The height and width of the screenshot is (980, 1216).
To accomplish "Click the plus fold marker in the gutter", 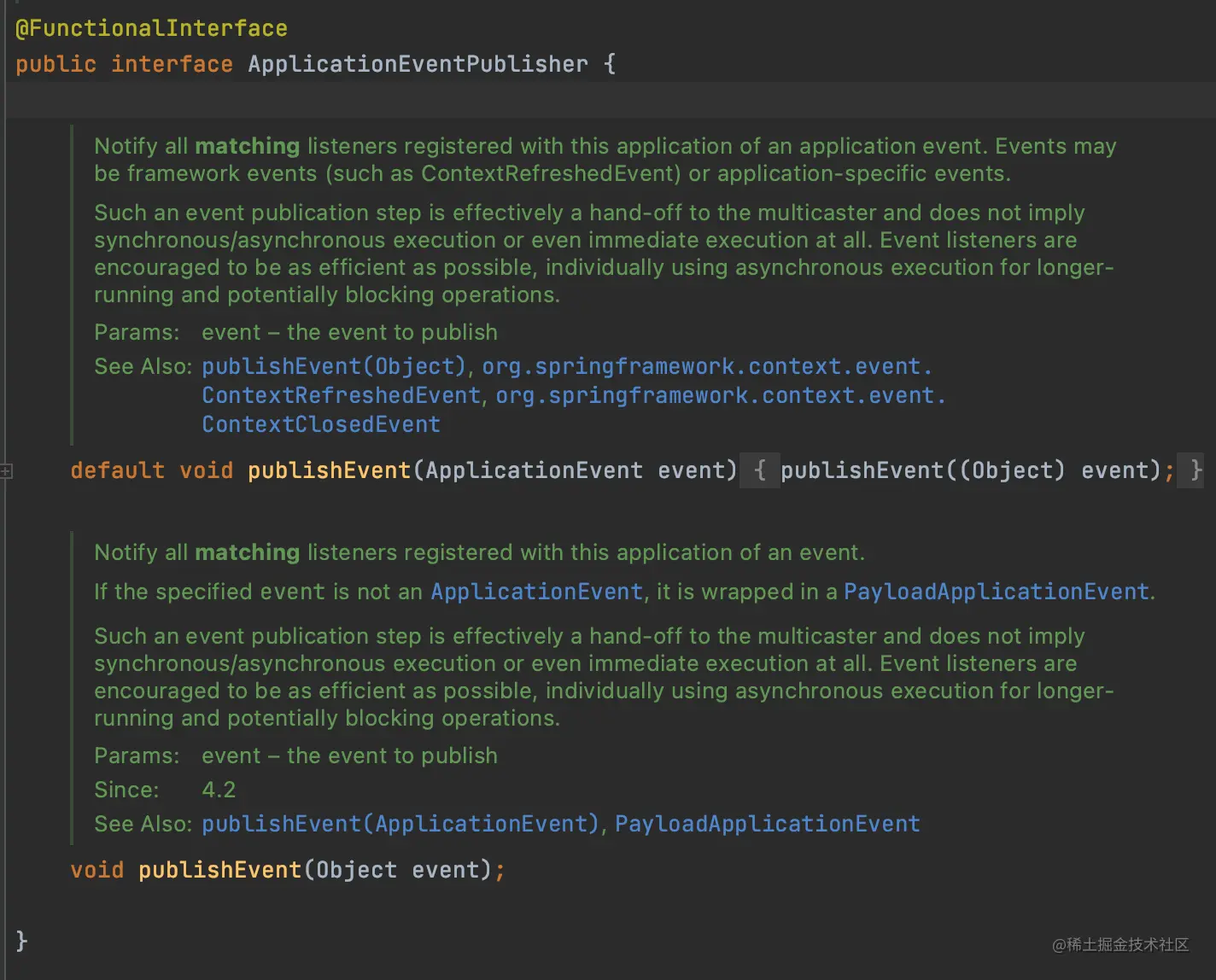I will pyautogui.click(x=7, y=470).
